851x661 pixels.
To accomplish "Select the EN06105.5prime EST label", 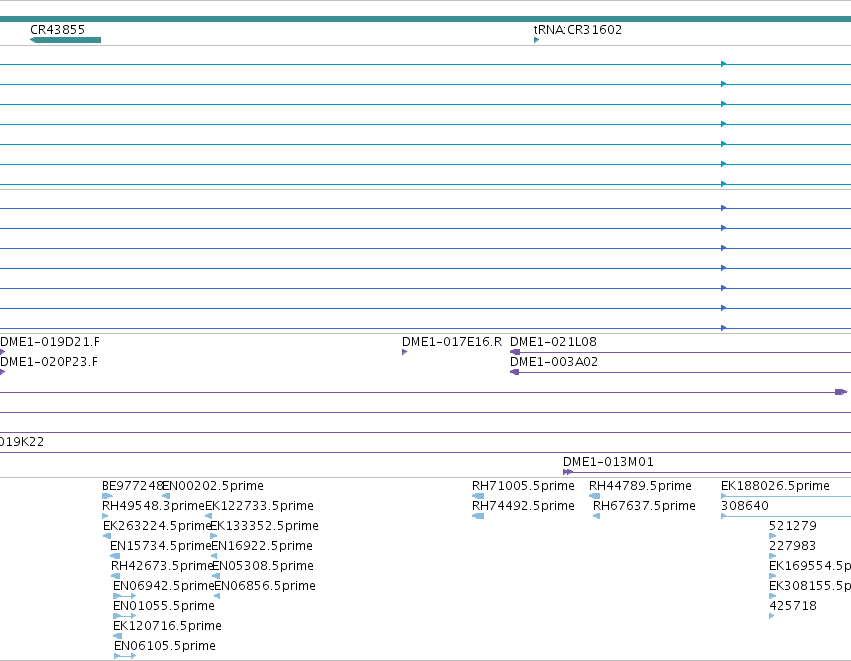I will coord(165,646).
